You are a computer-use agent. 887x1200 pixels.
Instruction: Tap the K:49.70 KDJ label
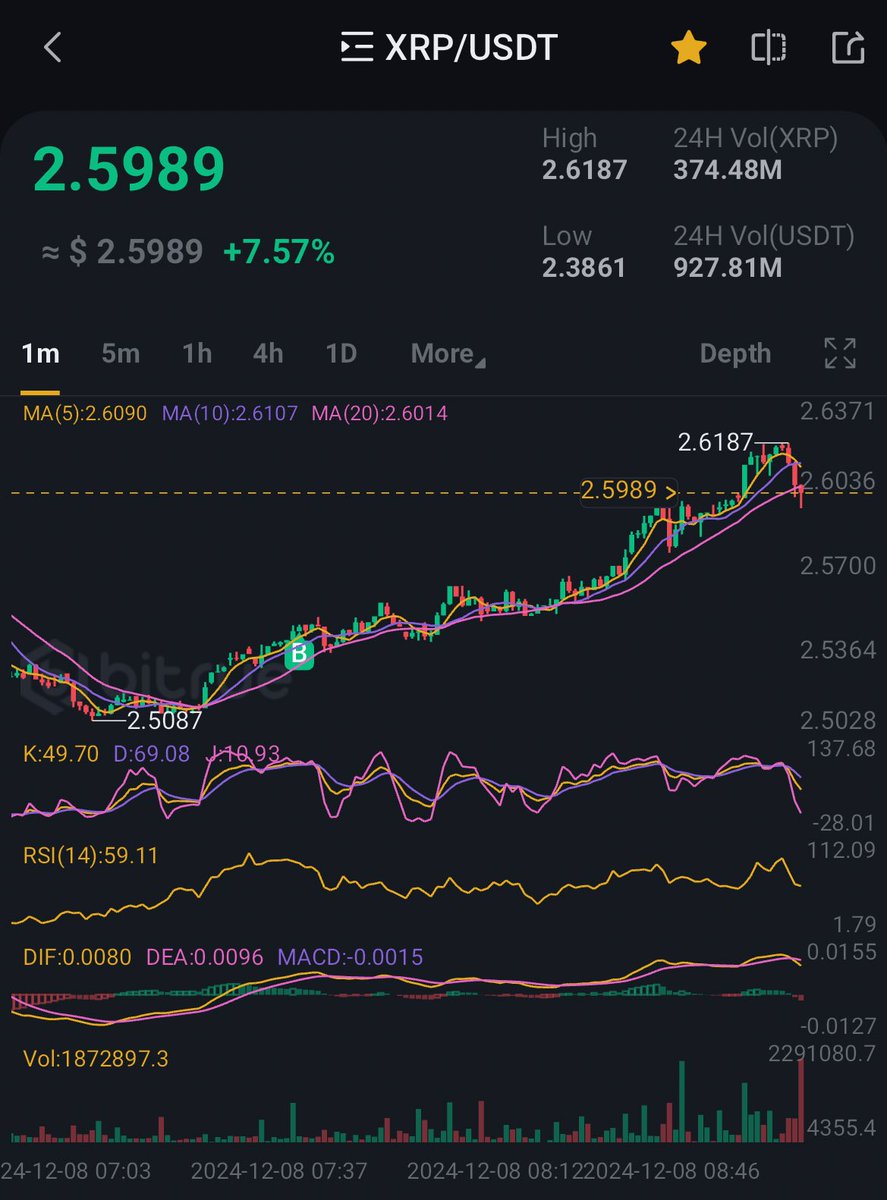tap(61, 753)
